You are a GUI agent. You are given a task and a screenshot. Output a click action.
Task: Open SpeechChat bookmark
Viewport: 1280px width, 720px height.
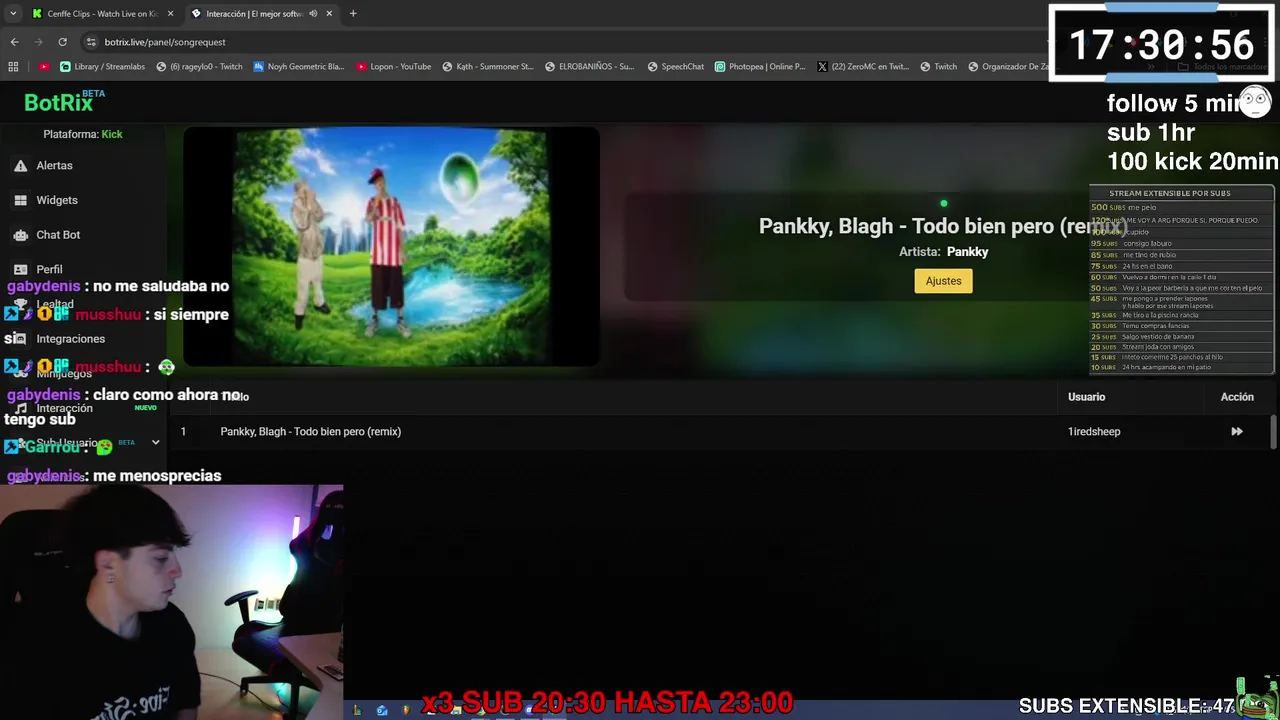pos(676,67)
